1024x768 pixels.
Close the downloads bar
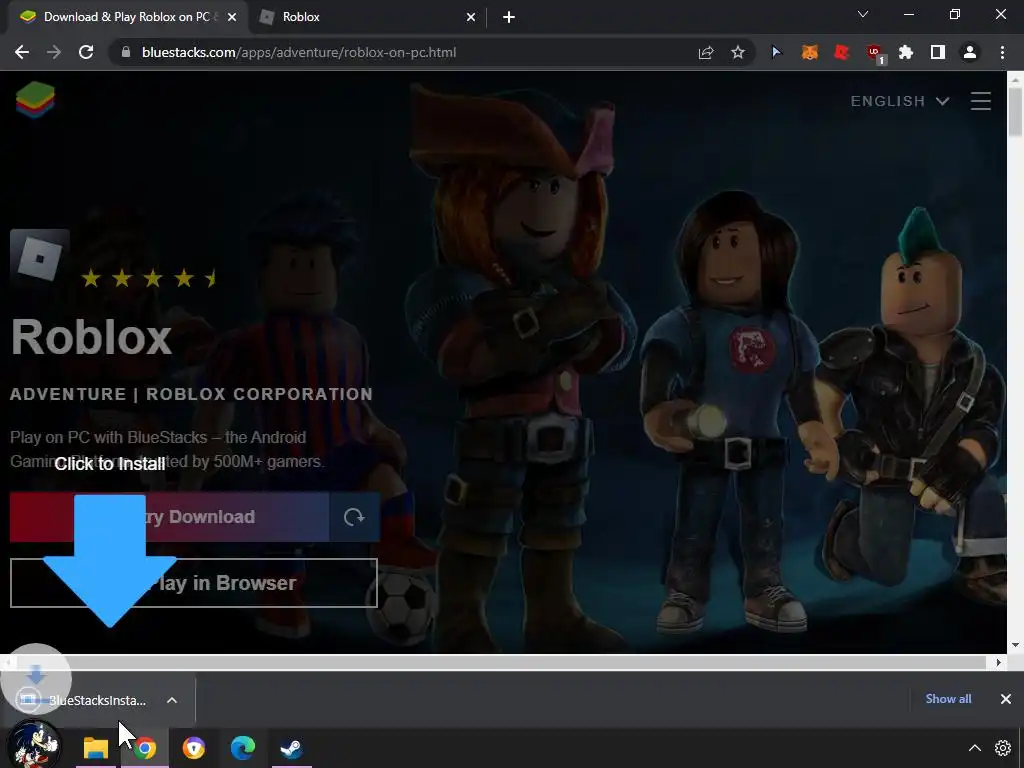pyautogui.click(x=1006, y=699)
